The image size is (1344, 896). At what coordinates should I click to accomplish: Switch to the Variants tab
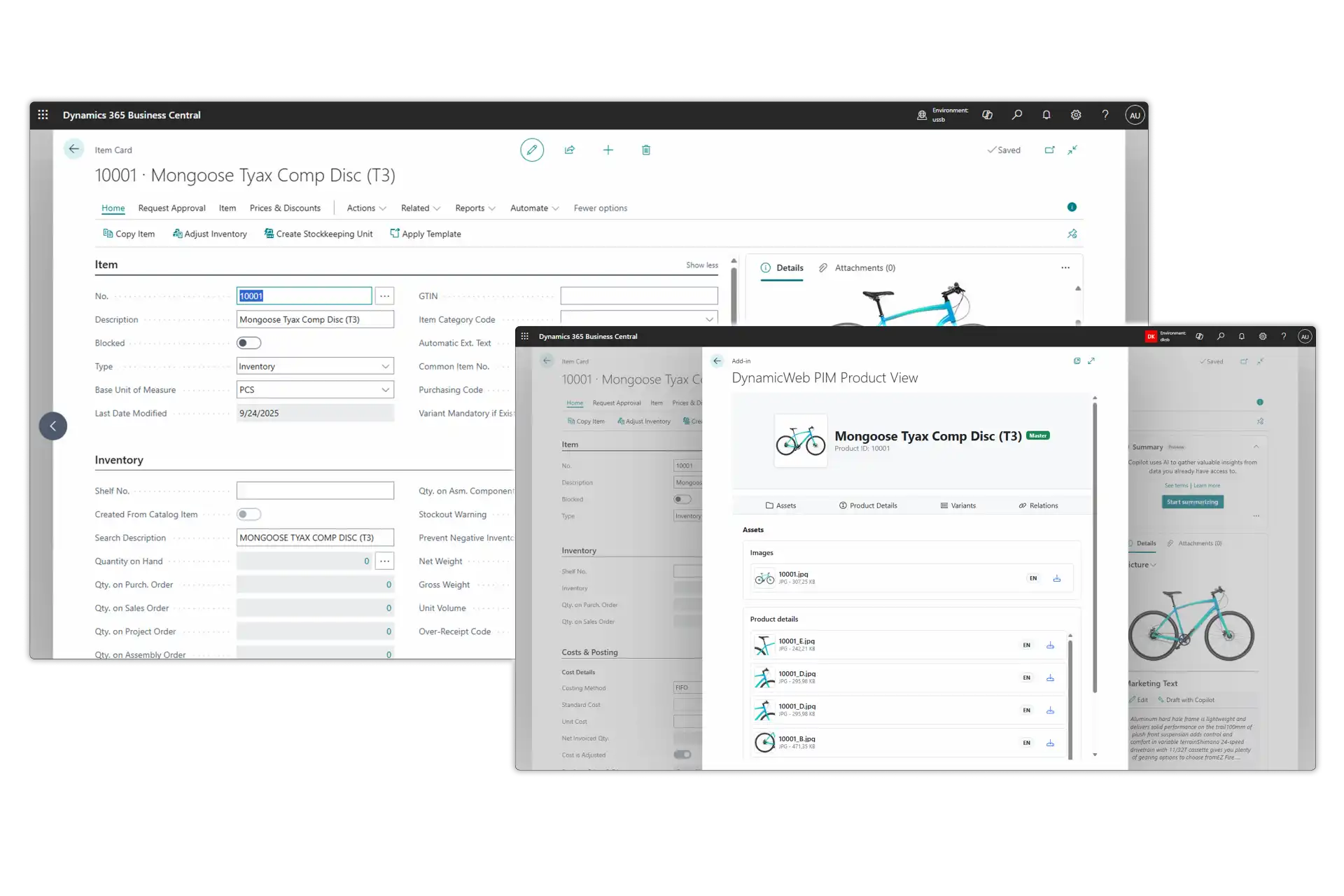958,505
